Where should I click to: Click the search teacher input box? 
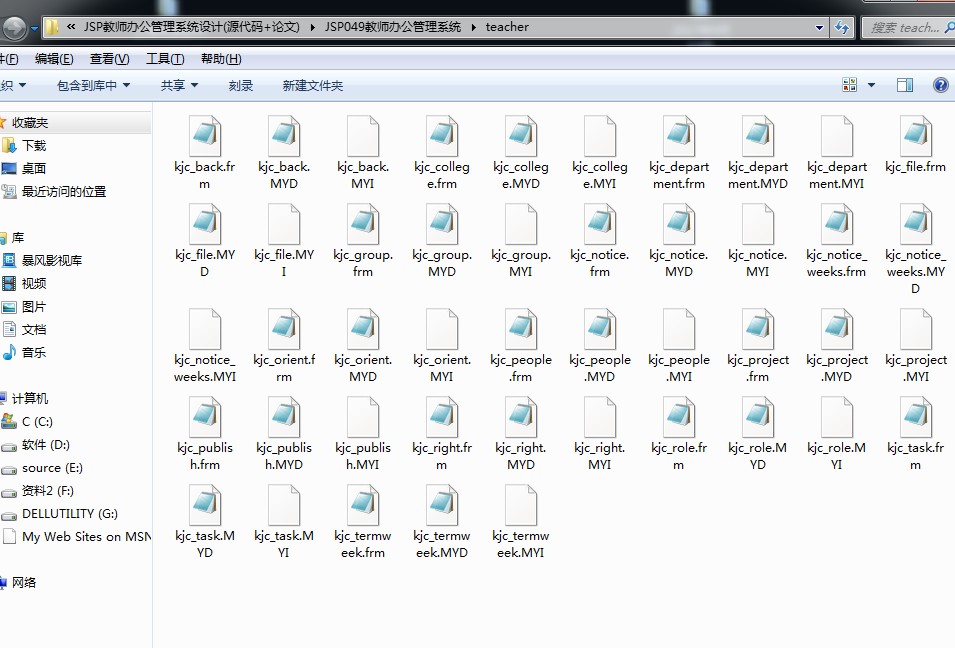(907, 27)
